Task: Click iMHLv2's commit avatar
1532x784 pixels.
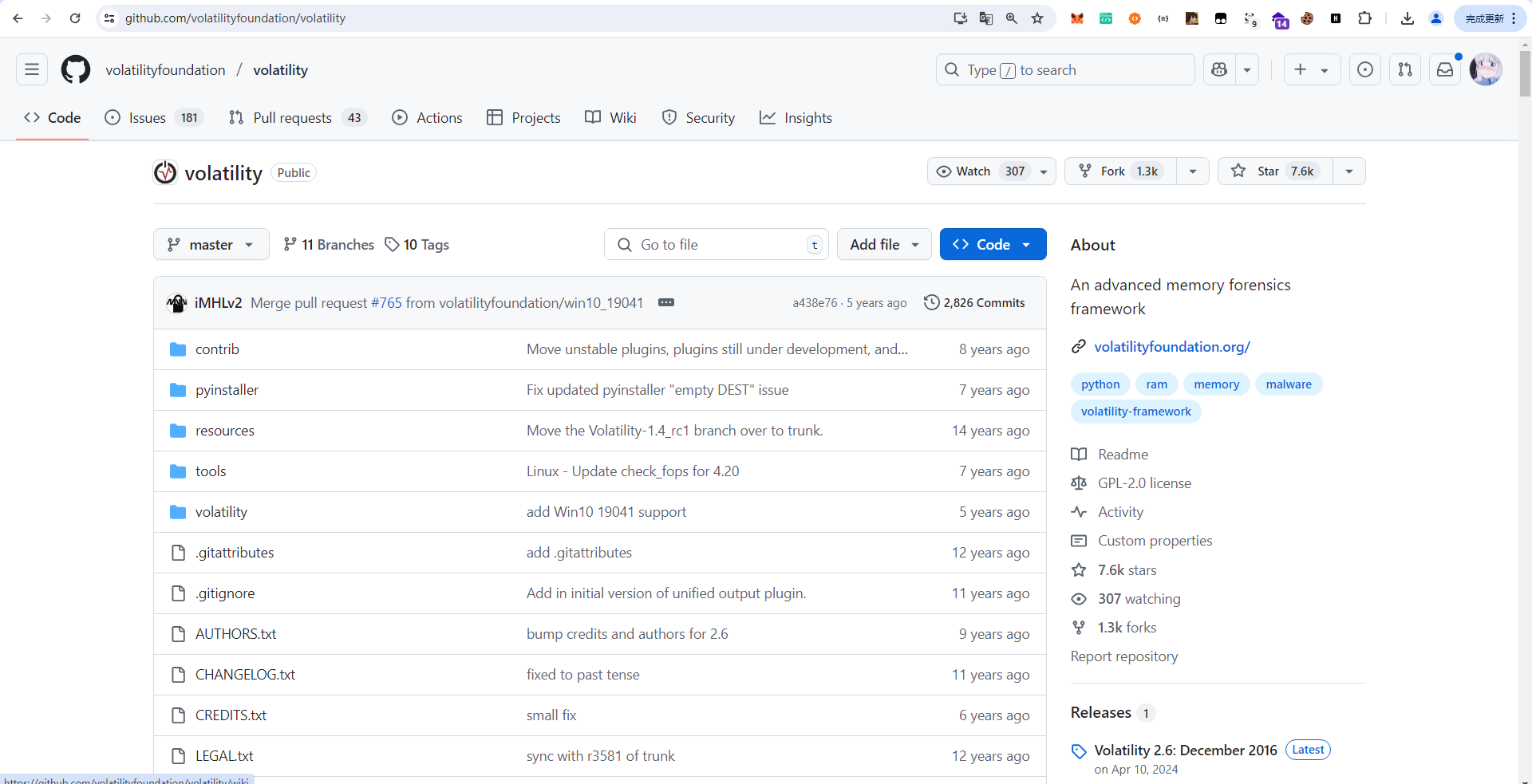Action: point(176,303)
